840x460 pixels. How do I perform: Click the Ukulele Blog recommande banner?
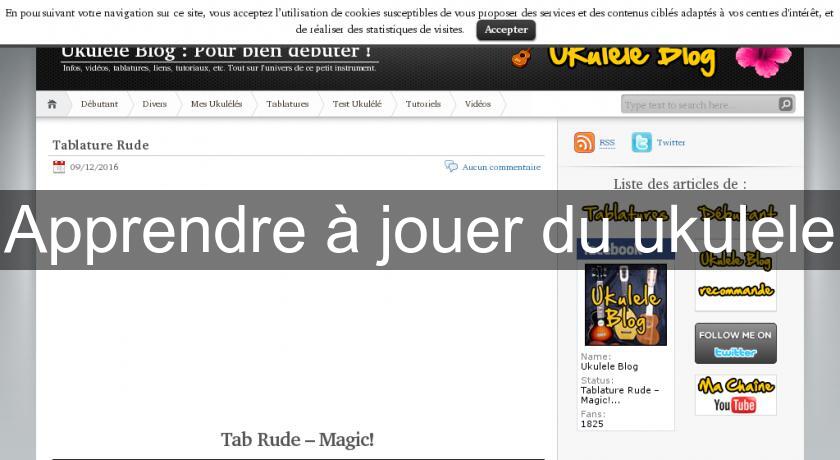(736, 277)
